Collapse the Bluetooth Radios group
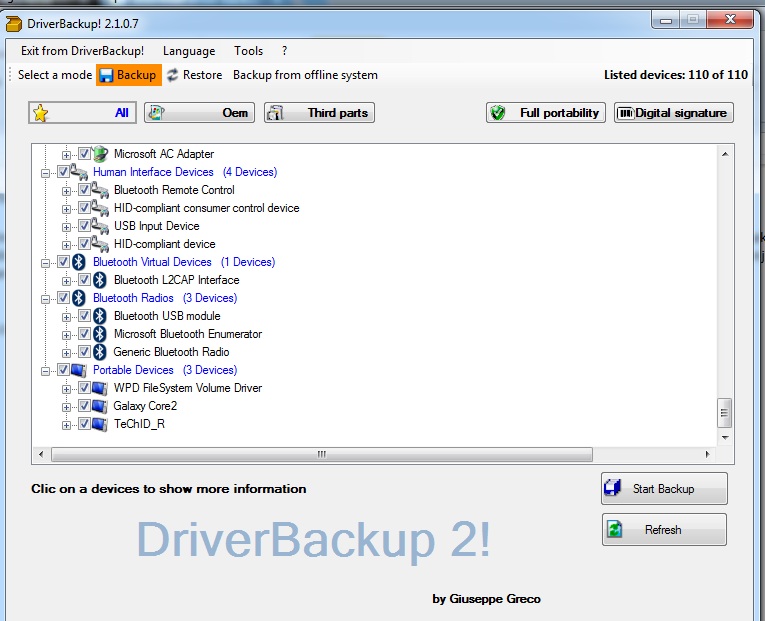 click(45, 300)
